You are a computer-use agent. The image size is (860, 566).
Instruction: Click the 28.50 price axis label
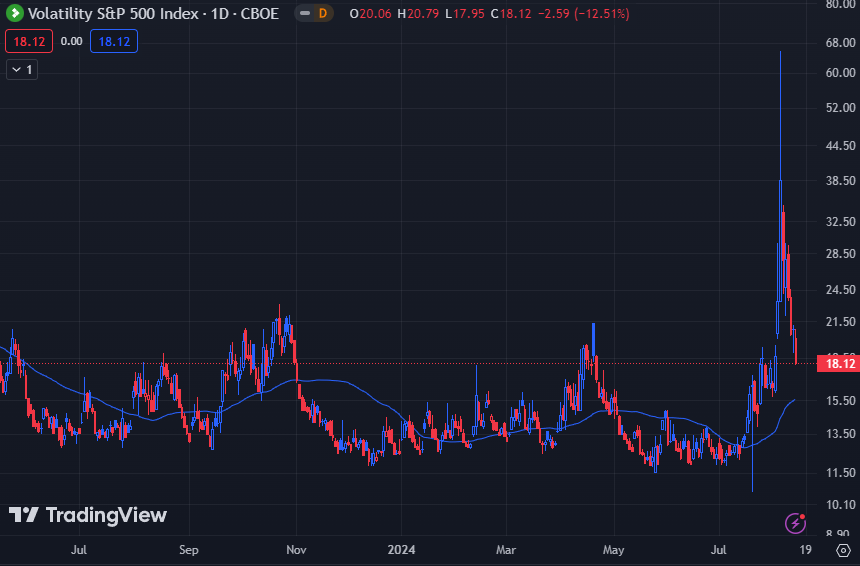[841, 253]
